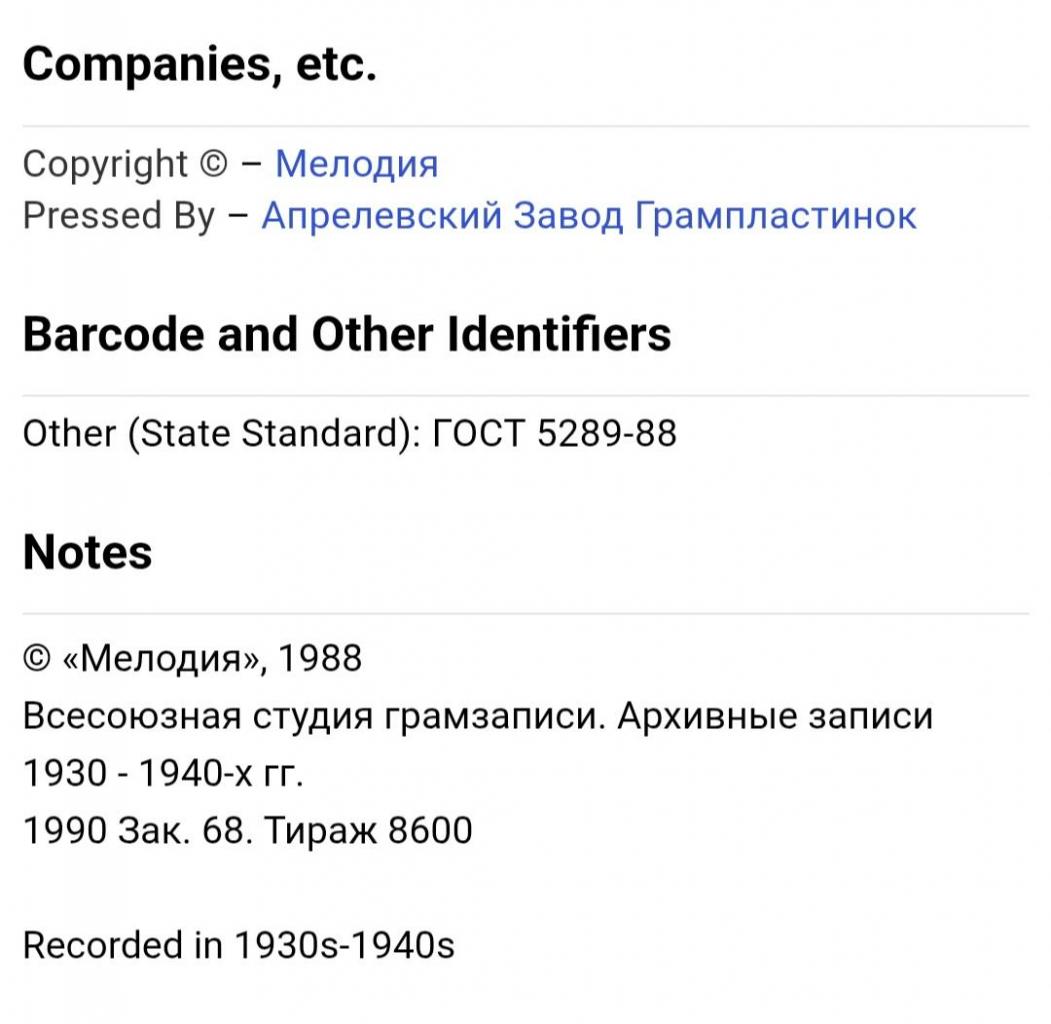Click the 'Copyright ©' label text
The image size is (1051, 1024).
click(125, 165)
